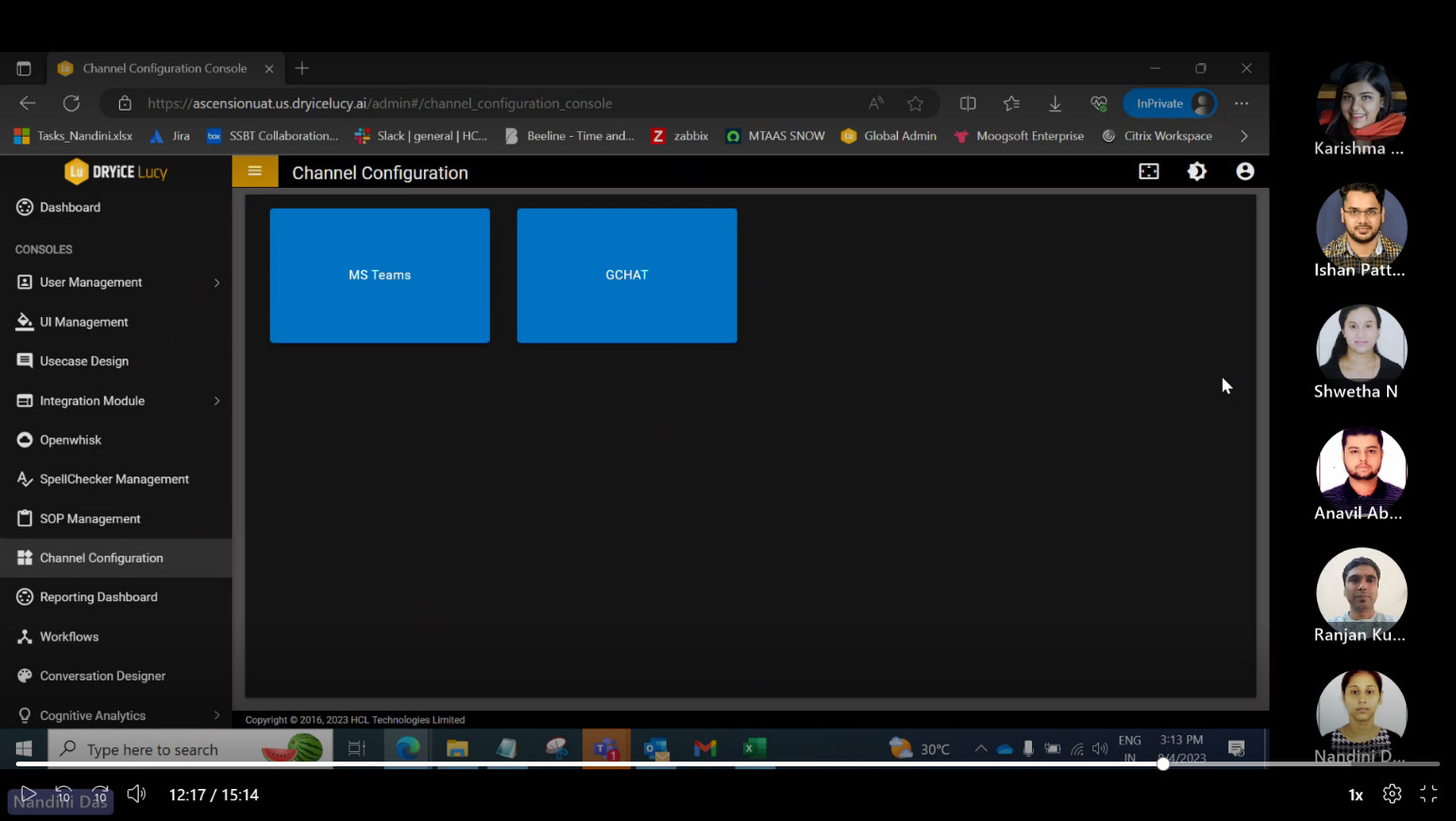Close the Channel Configuration Console tab

[269, 68]
